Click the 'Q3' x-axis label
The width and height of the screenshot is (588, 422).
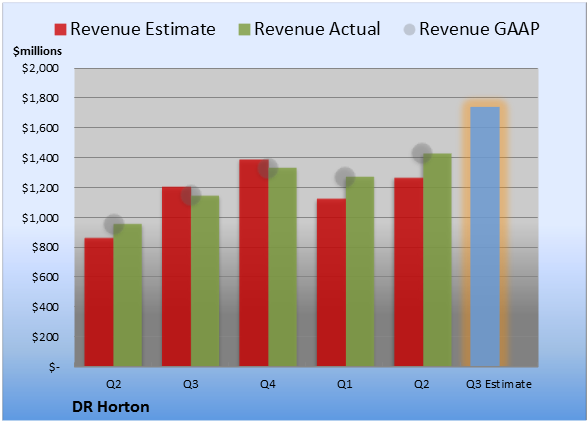coord(190,384)
